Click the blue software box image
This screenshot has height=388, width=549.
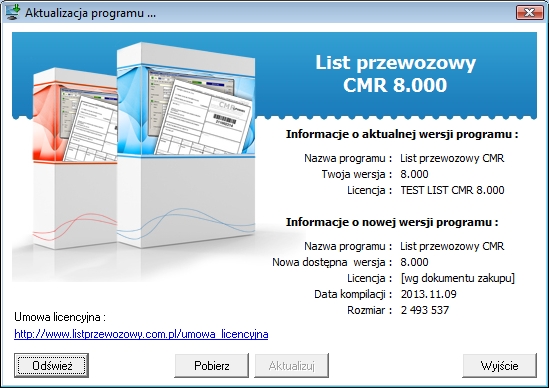pos(186,144)
